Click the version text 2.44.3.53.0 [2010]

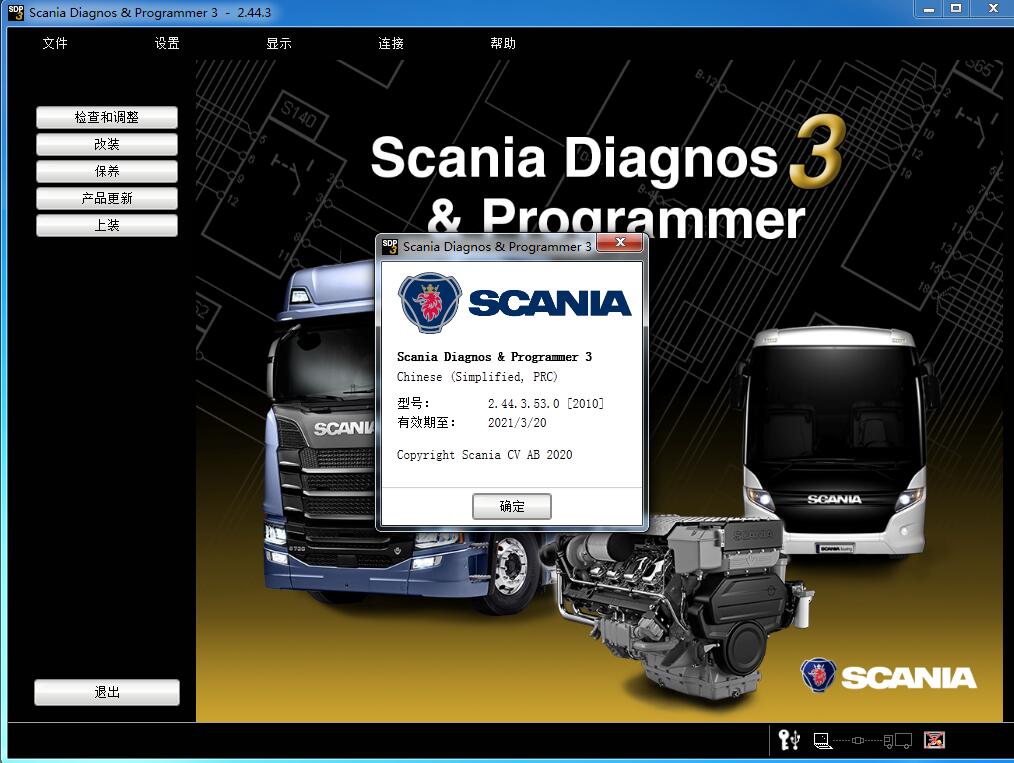coord(546,403)
